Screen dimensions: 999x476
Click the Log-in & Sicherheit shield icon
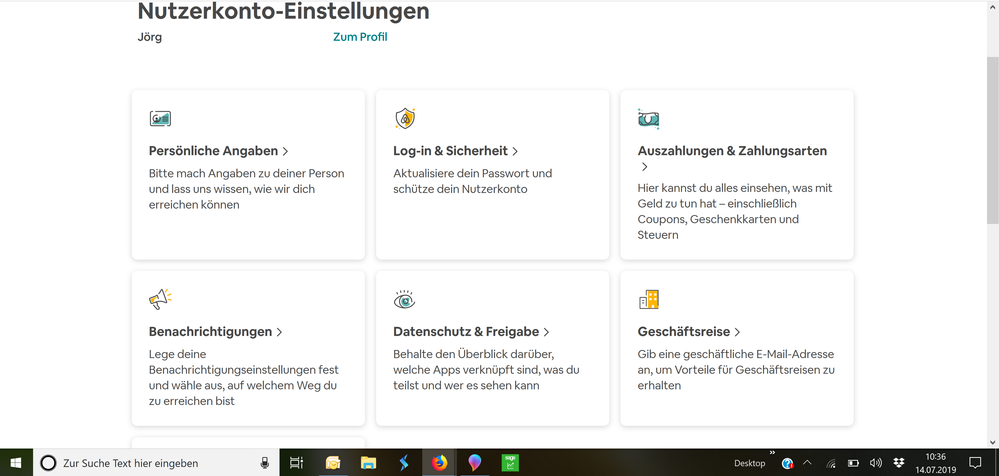pos(404,119)
